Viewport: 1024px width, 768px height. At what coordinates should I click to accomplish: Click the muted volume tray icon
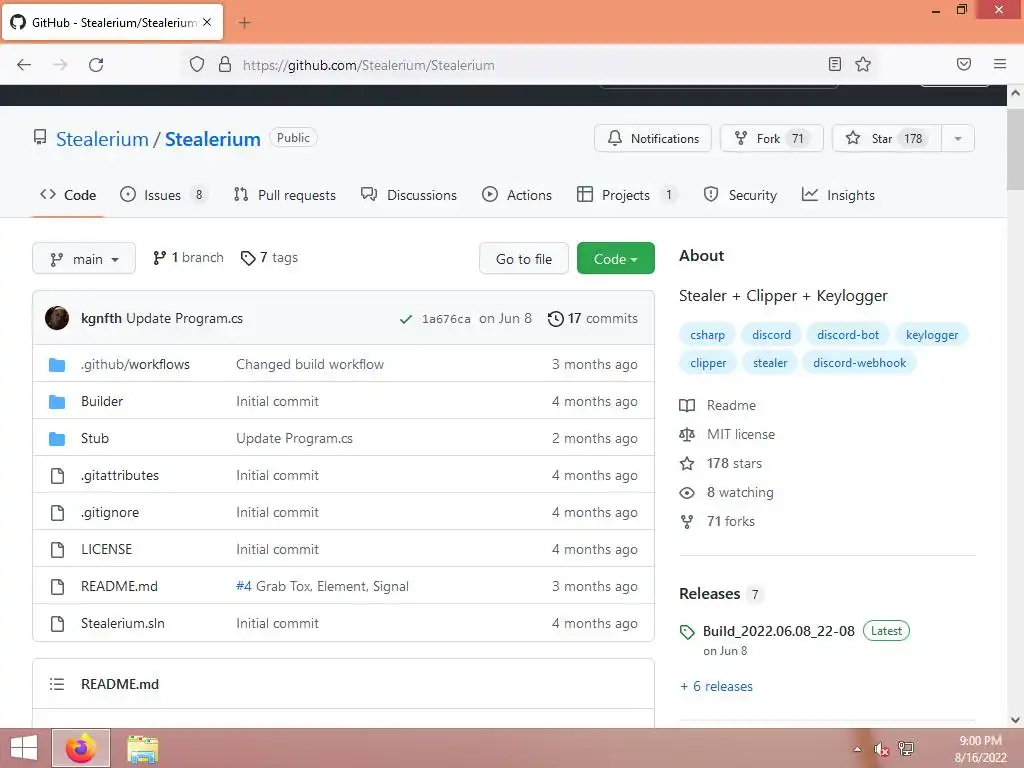881,749
